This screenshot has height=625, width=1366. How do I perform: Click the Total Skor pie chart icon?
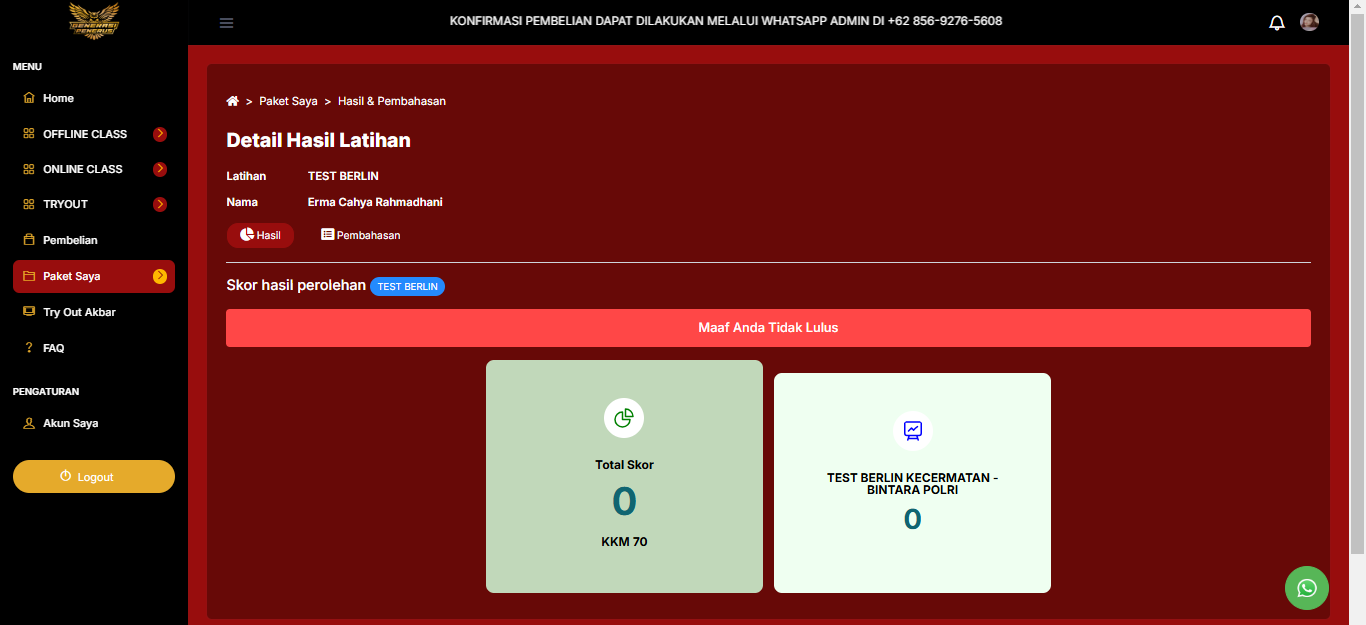pyautogui.click(x=624, y=418)
